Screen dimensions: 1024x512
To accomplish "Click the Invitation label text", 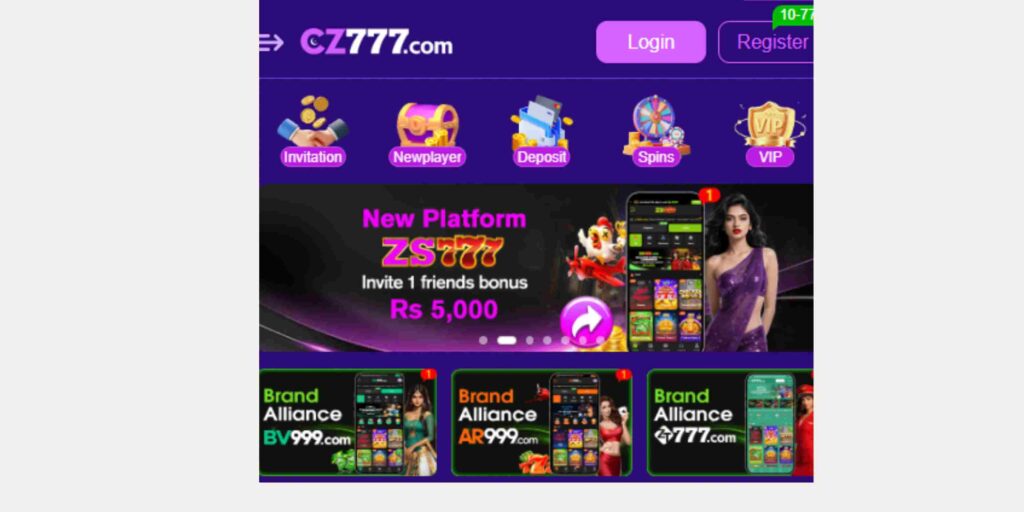I will 312,157.
